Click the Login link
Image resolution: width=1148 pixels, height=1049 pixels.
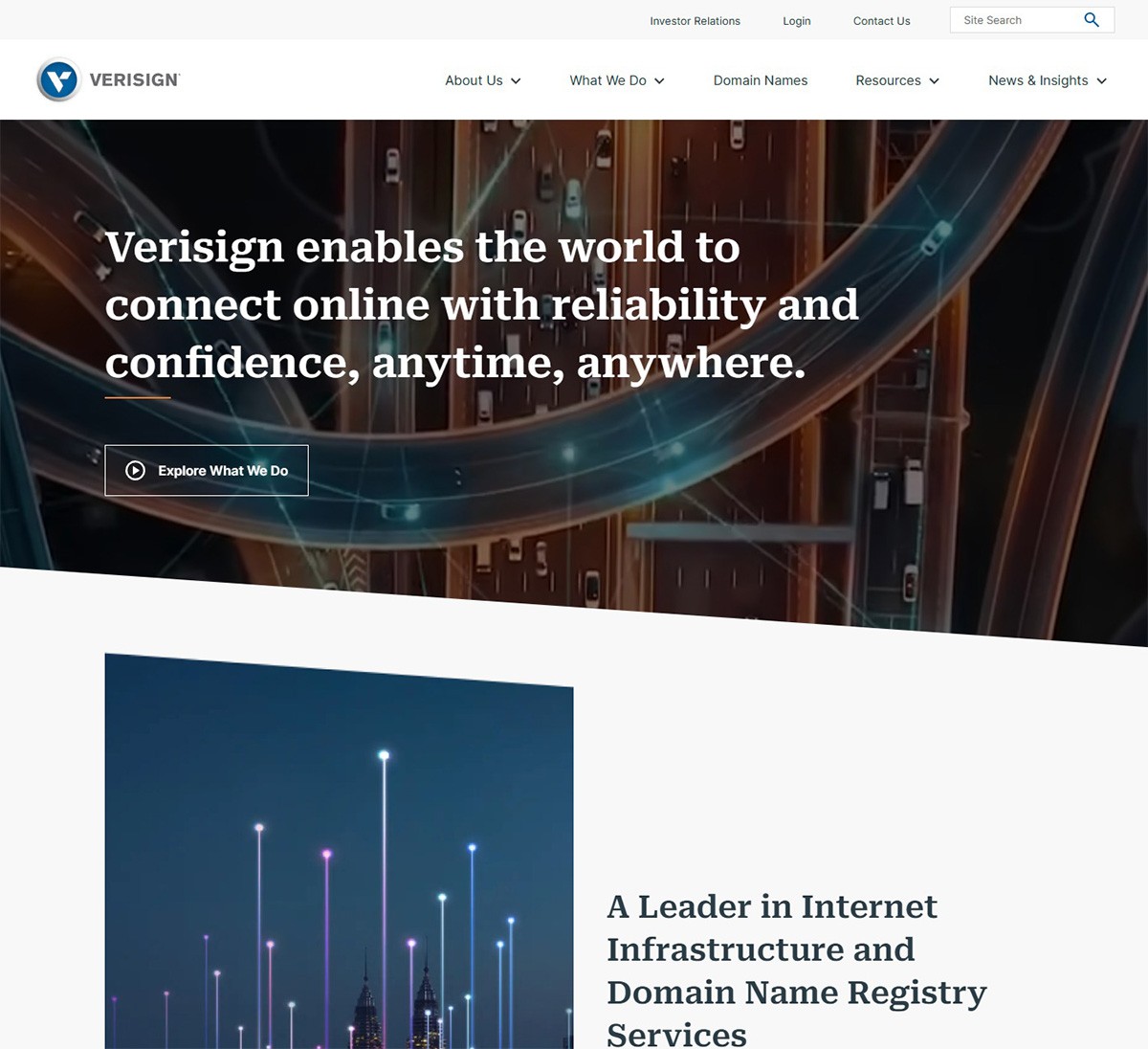(797, 20)
